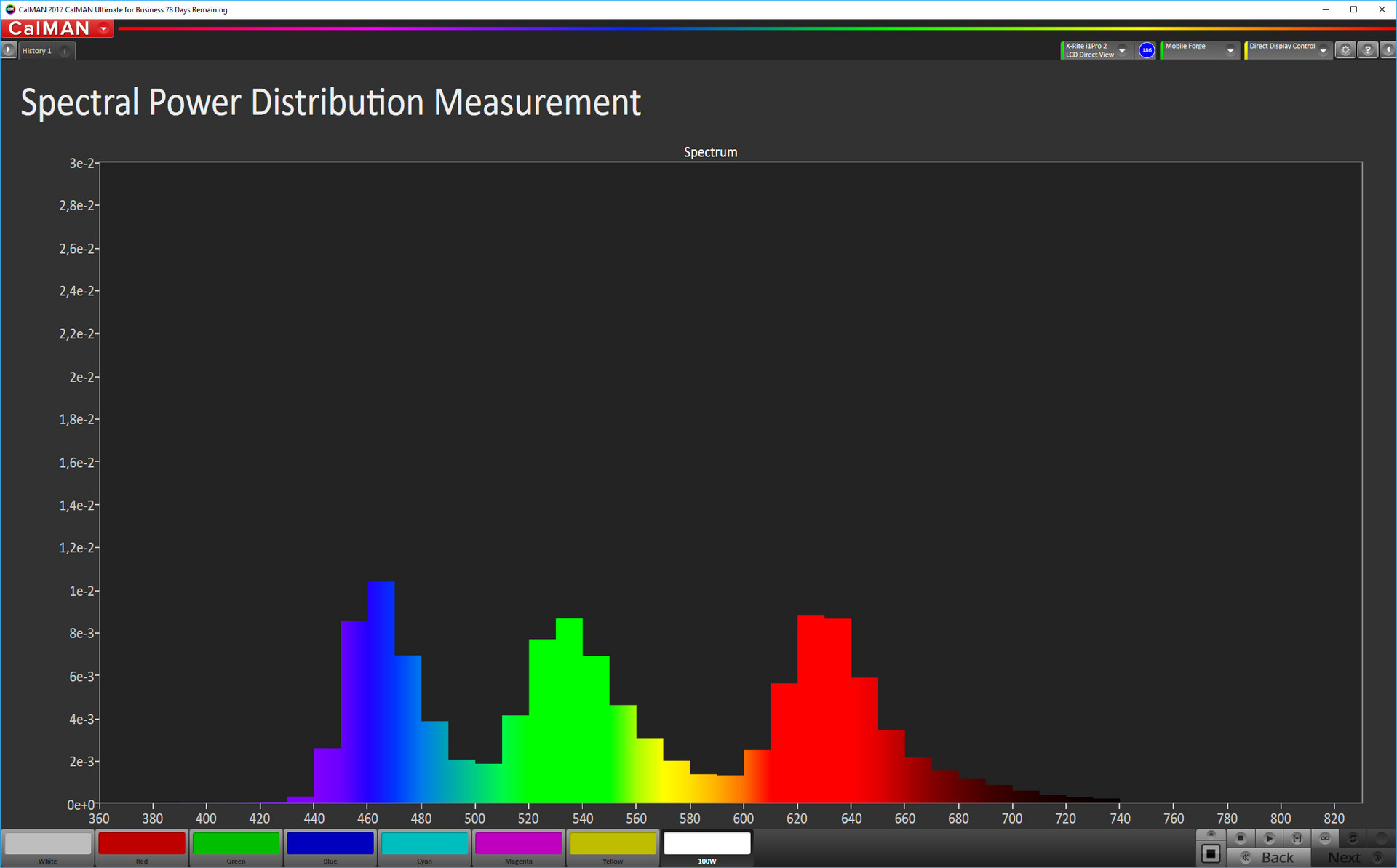Toggle the continuous read infinity icon

click(x=1325, y=838)
